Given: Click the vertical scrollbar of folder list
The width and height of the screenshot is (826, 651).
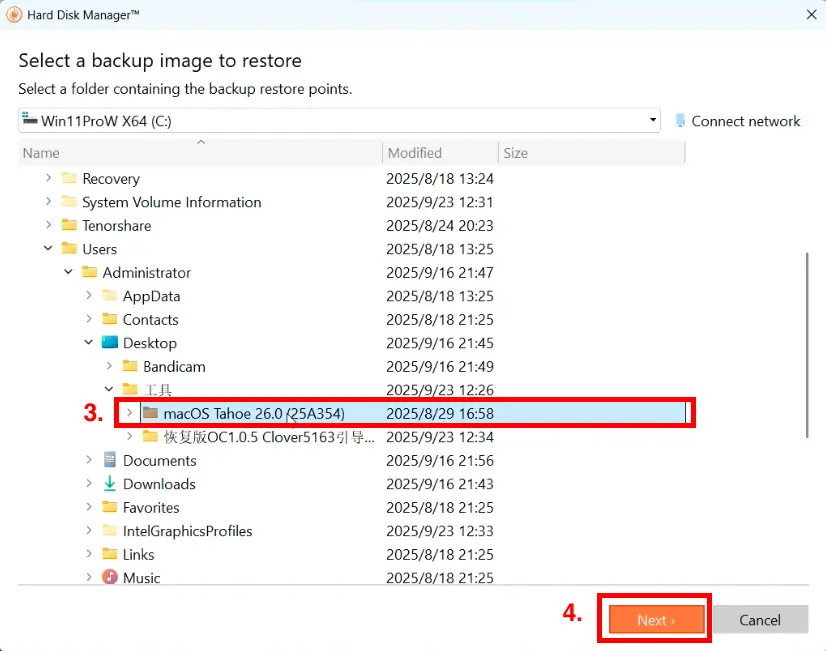Looking at the screenshot, I should click(x=807, y=345).
